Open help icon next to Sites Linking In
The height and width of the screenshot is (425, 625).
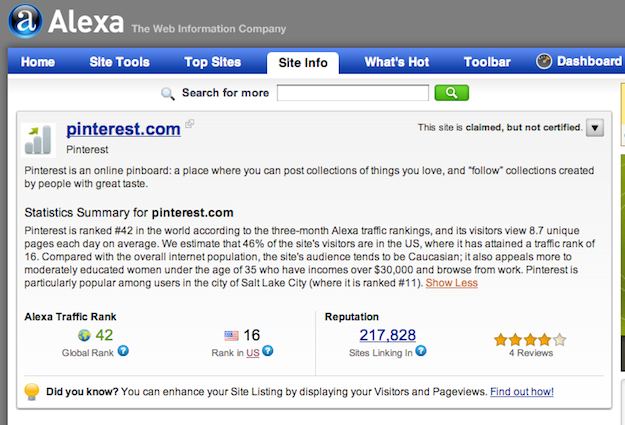tap(421, 351)
